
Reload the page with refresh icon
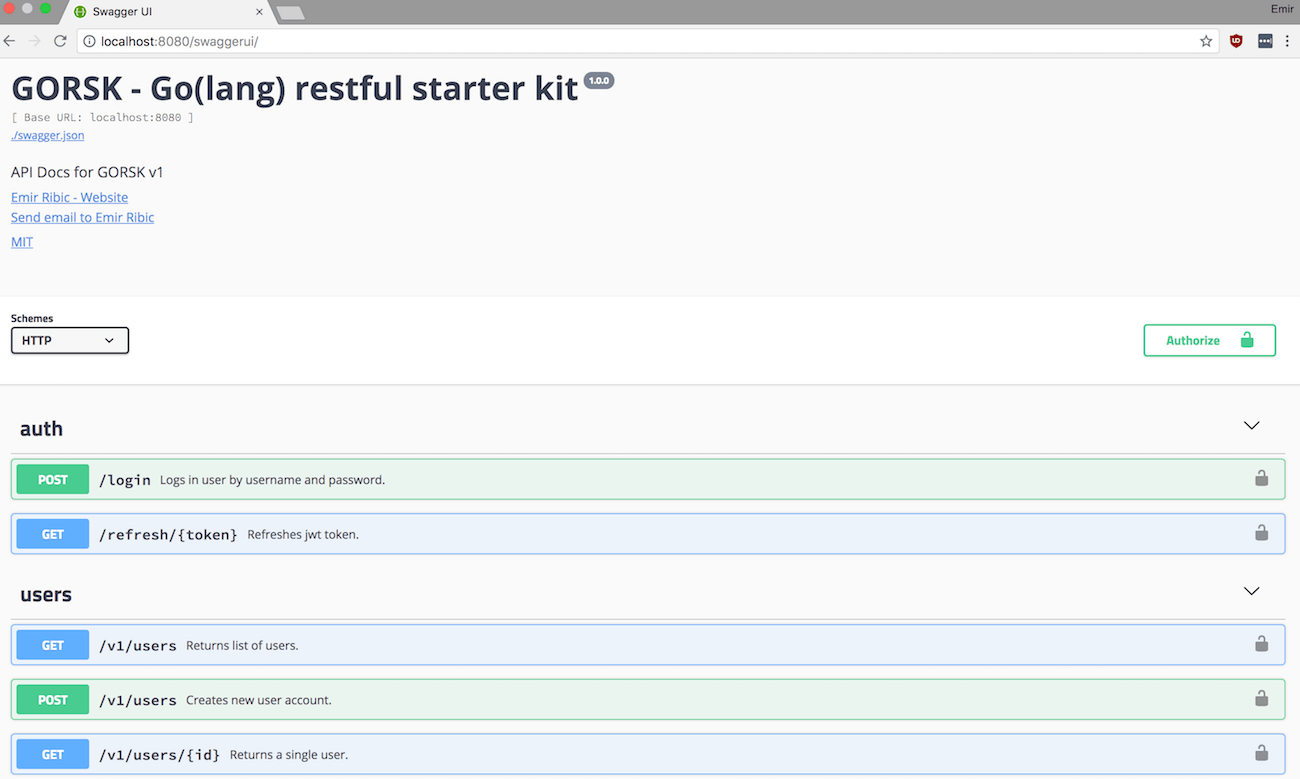click(60, 41)
